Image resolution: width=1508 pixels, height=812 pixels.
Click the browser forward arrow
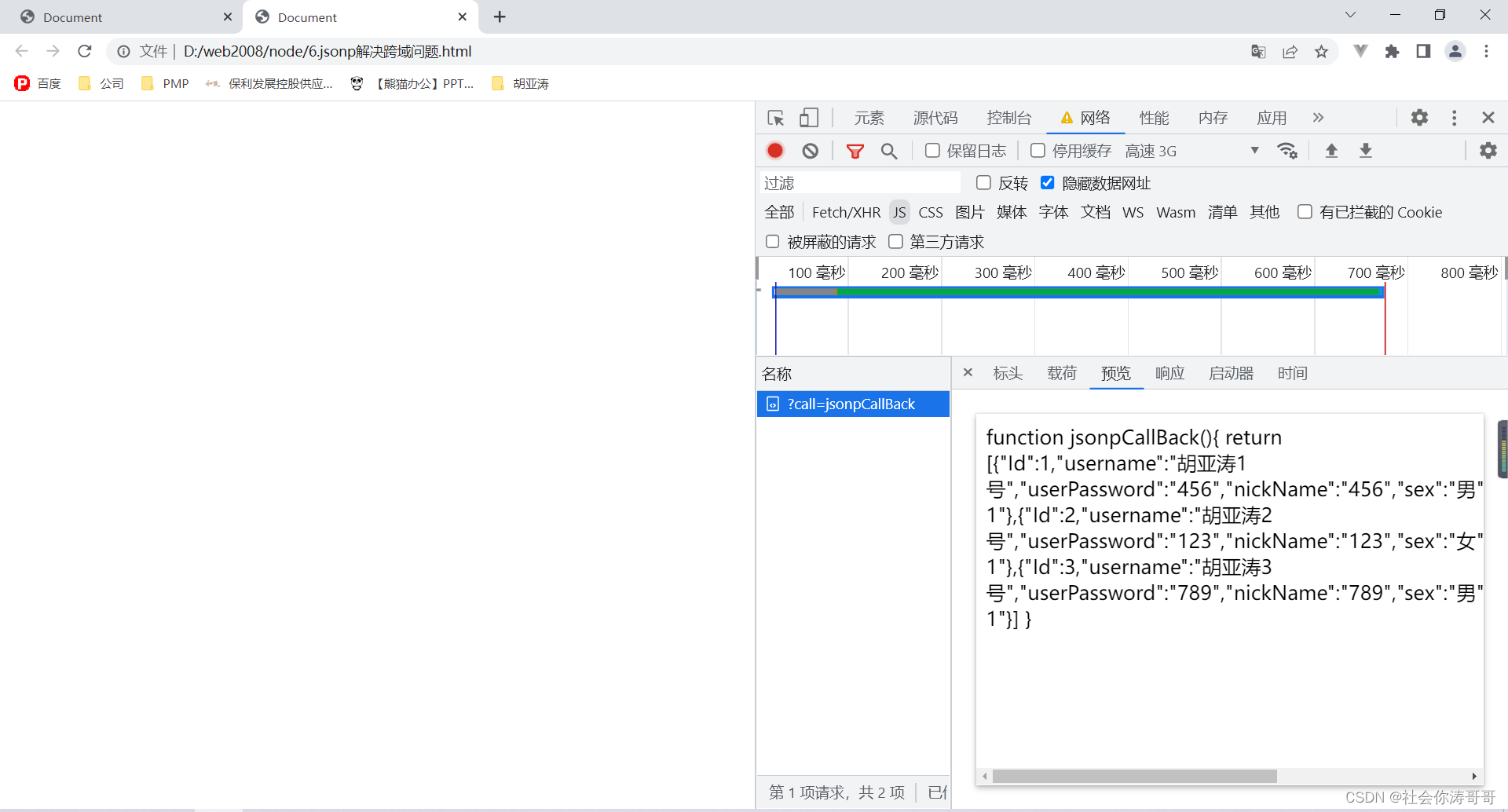pyautogui.click(x=53, y=51)
